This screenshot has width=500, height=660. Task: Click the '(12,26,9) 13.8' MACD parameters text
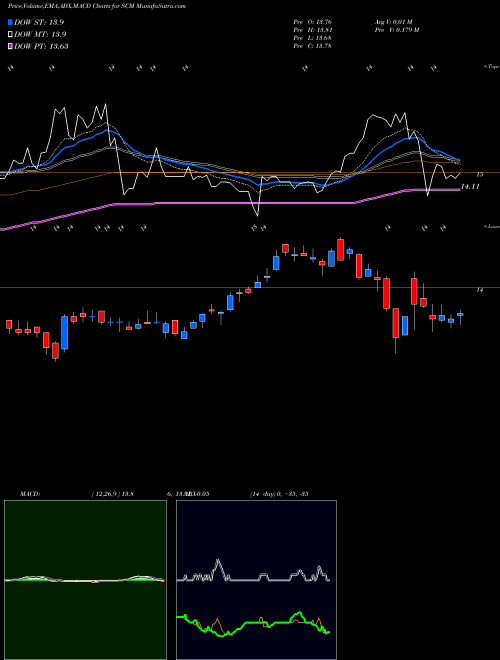click(112, 494)
